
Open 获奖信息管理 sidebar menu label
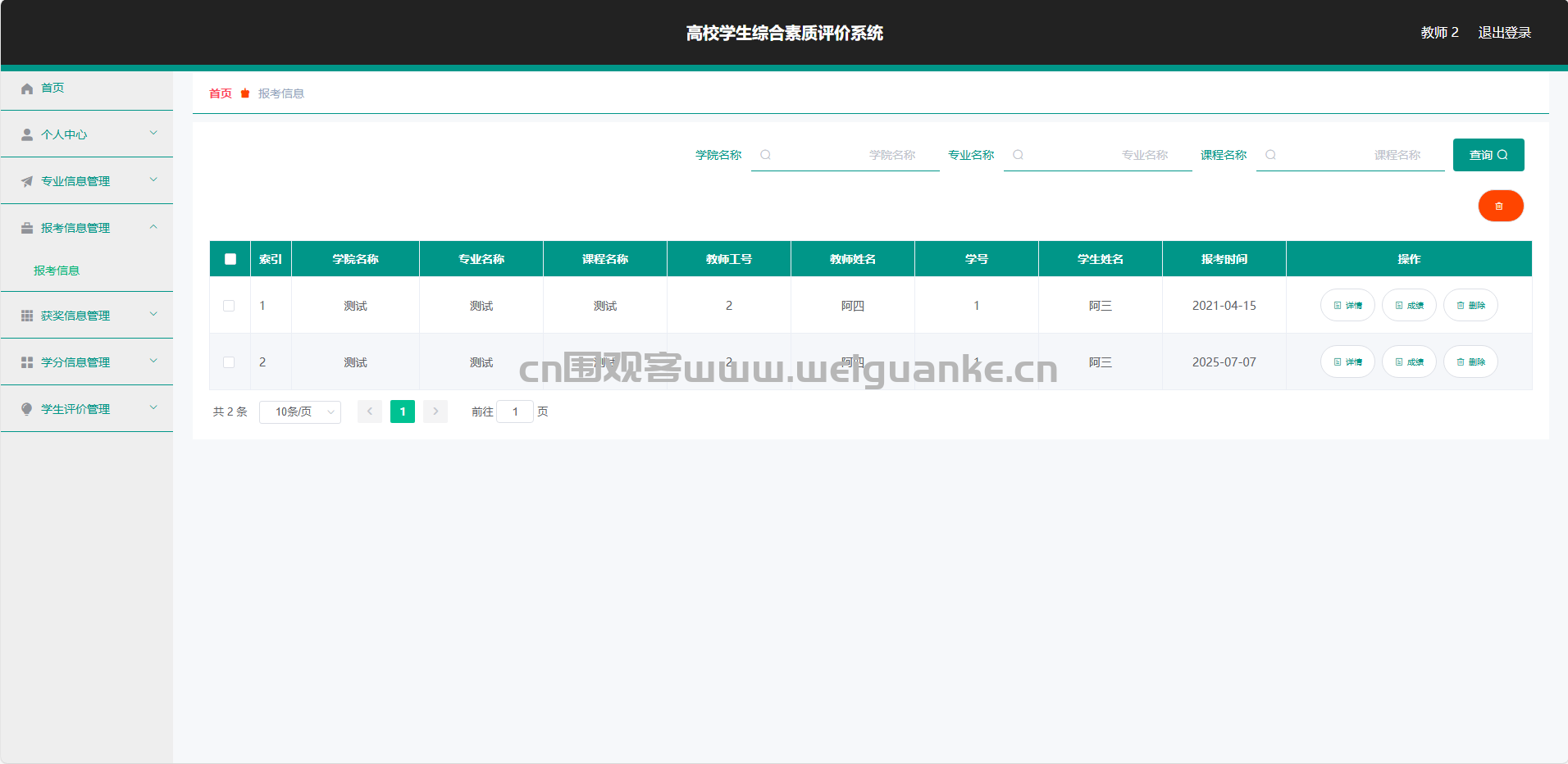click(75, 316)
